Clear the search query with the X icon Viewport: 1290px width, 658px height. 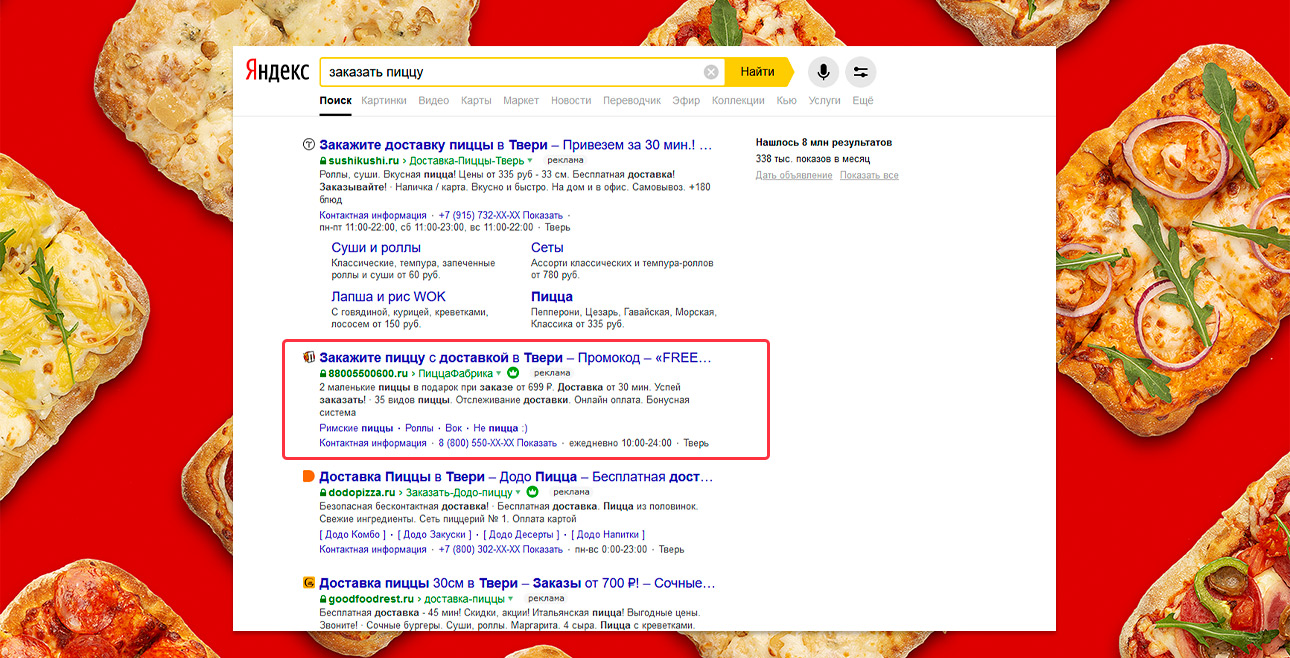(711, 72)
